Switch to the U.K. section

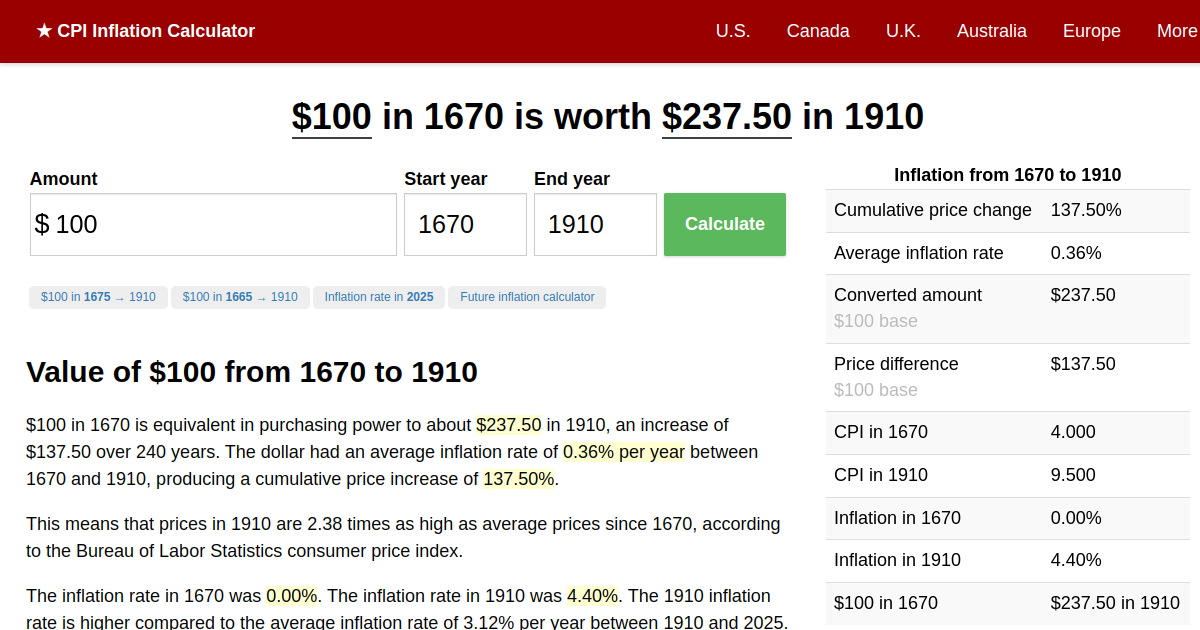click(x=903, y=31)
